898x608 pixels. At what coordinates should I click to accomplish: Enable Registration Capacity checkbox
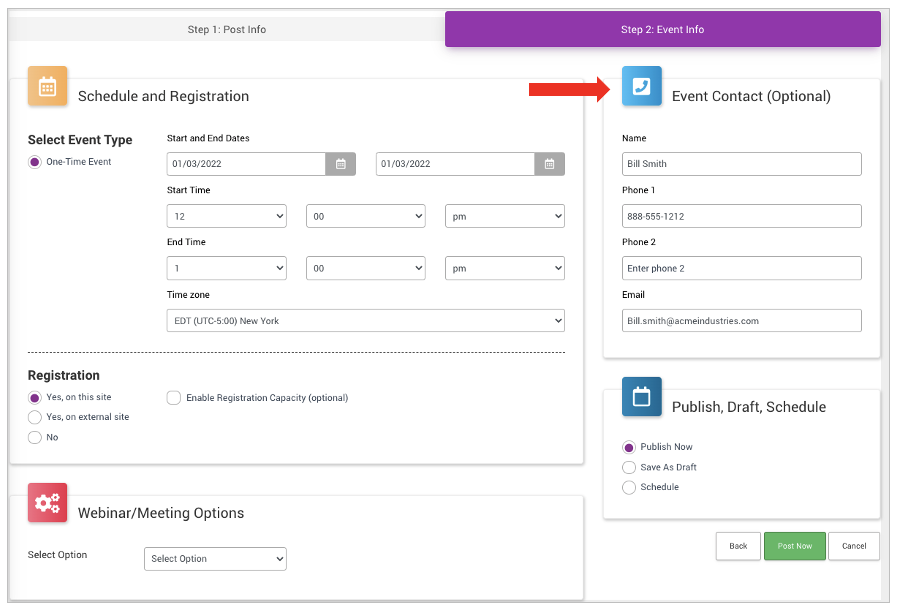tap(174, 398)
